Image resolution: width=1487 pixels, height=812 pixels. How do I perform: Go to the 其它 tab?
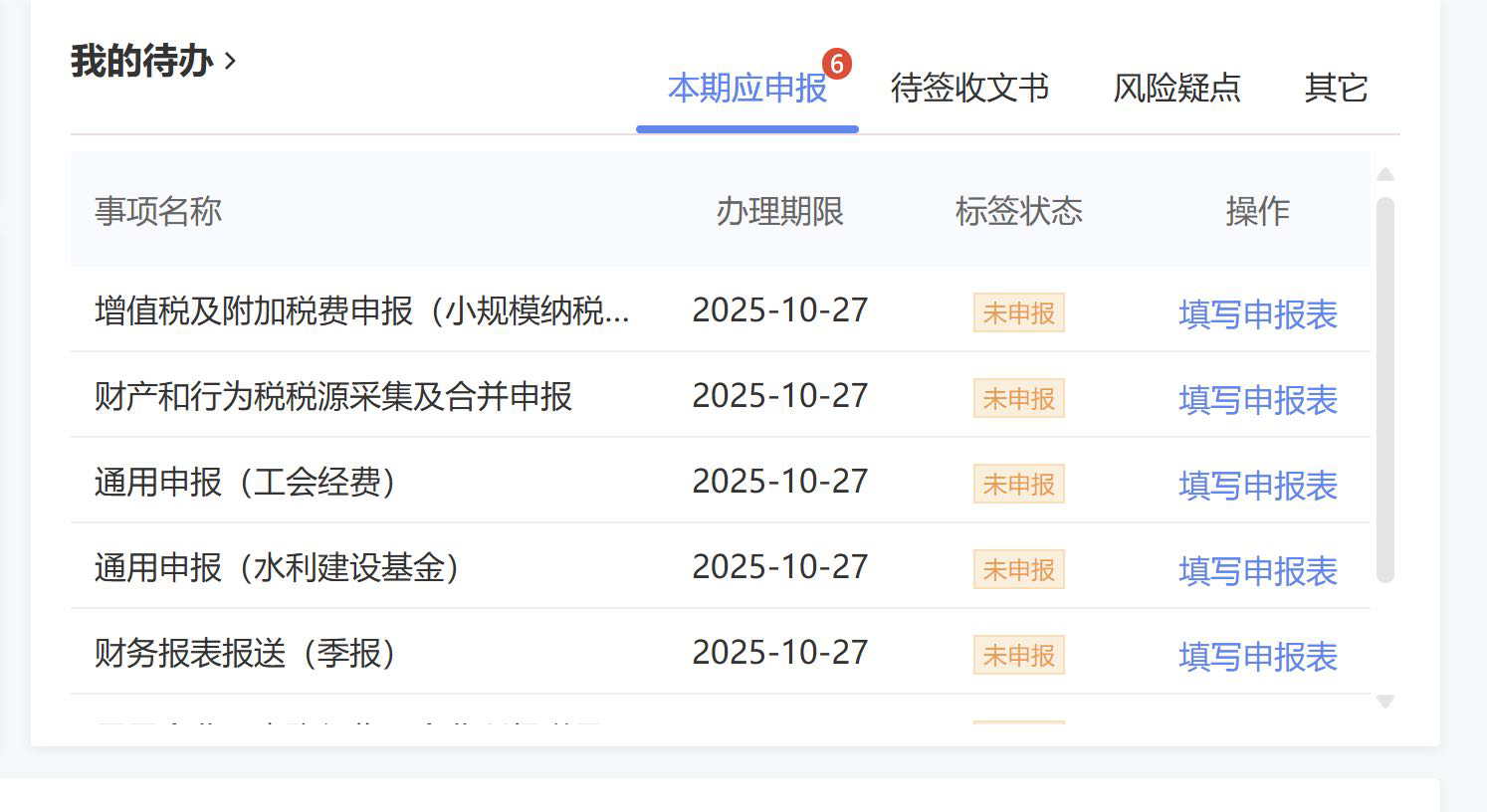(1335, 89)
